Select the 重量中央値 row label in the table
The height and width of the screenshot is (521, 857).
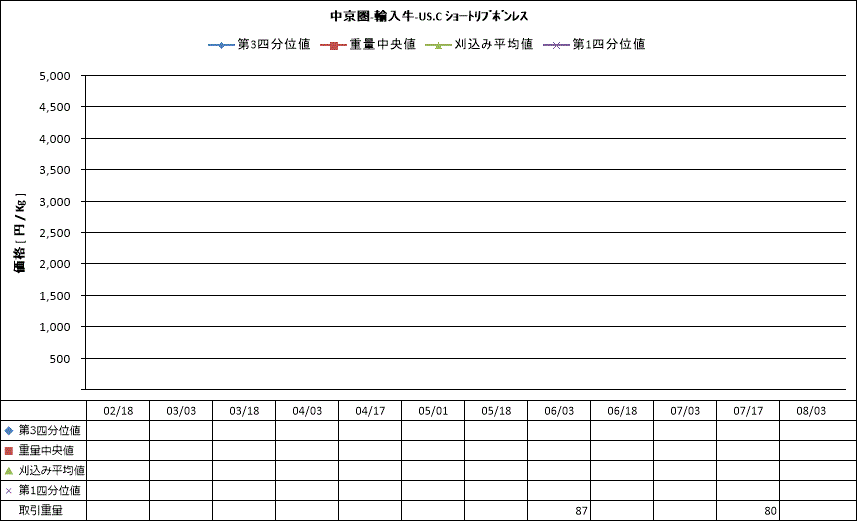coord(46,450)
